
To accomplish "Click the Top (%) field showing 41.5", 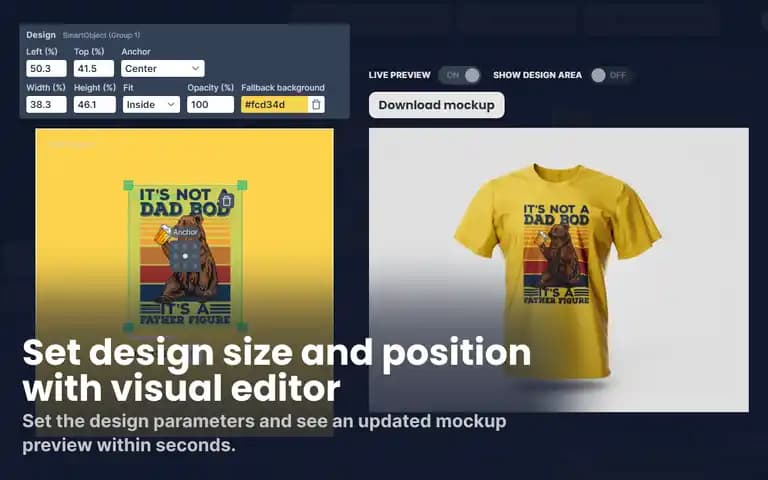I will tap(94, 69).
